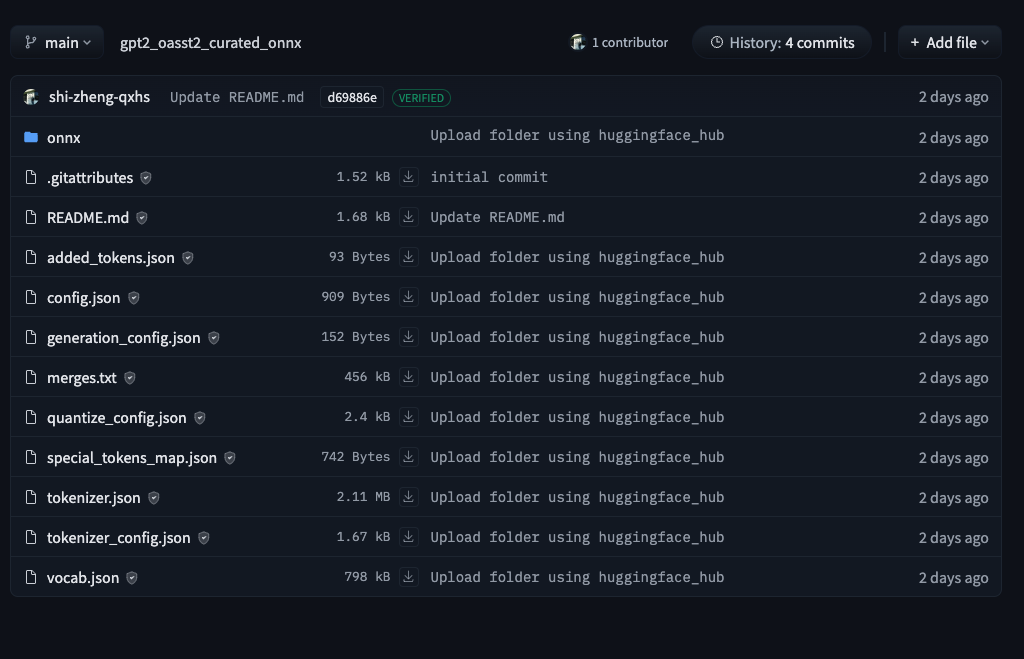Viewport: 1024px width, 659px height.
Task: Open Upload folder commit in tokenizer.json row
Action: [x=577, y=497]
